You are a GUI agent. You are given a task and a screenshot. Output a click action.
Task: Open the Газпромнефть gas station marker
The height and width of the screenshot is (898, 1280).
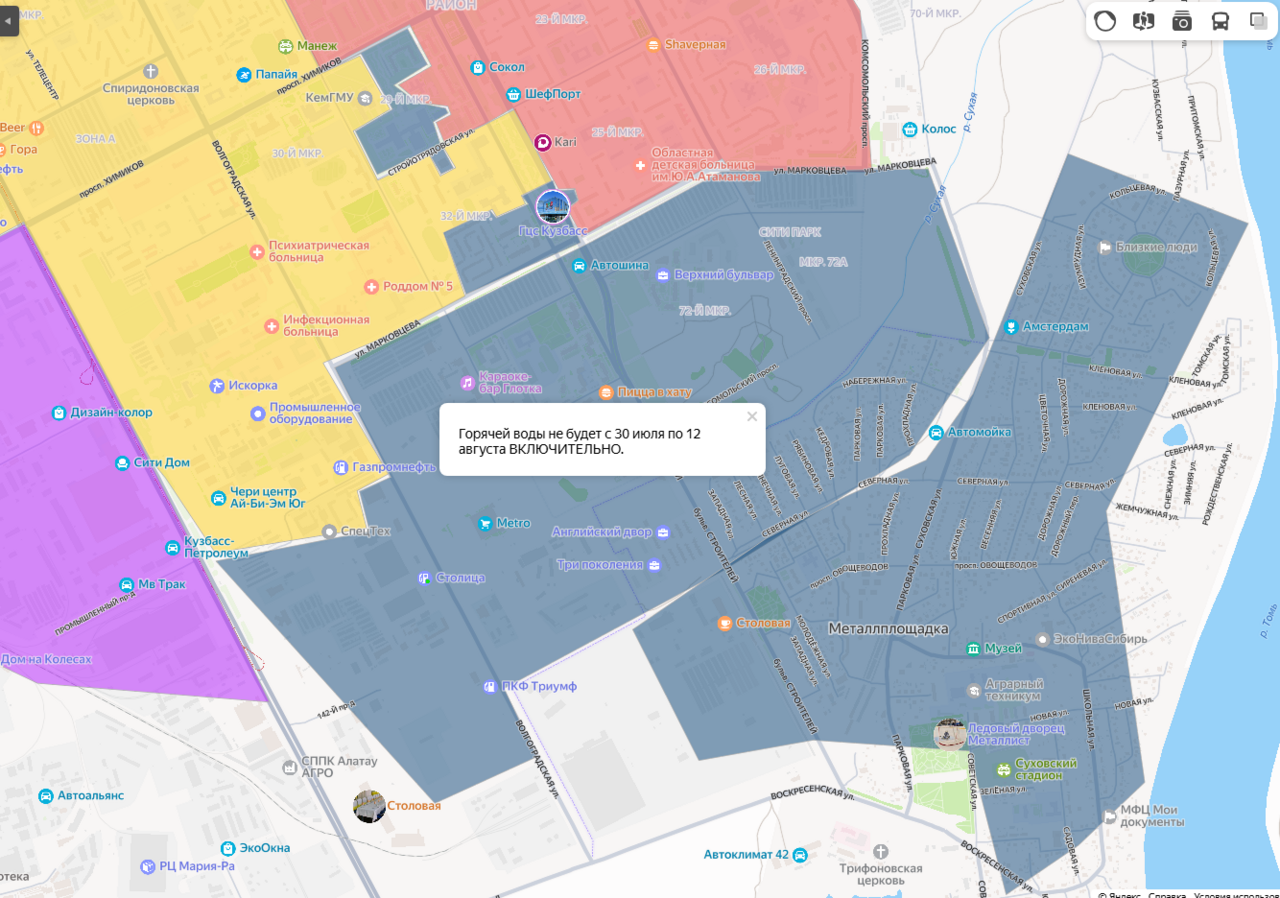coord(340,467)
